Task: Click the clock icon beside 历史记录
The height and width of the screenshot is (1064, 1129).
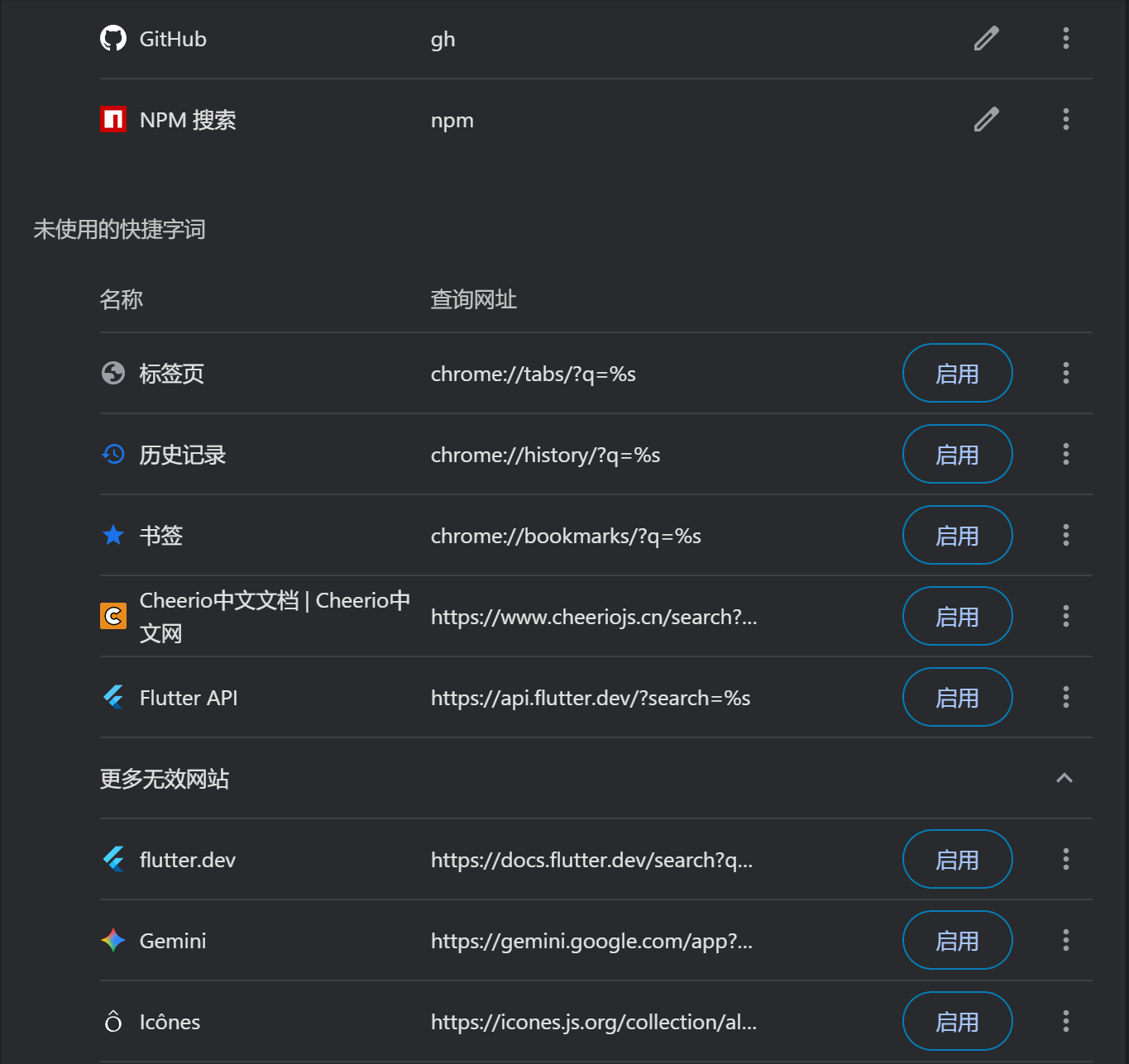Action: click(x=113, y=454)
